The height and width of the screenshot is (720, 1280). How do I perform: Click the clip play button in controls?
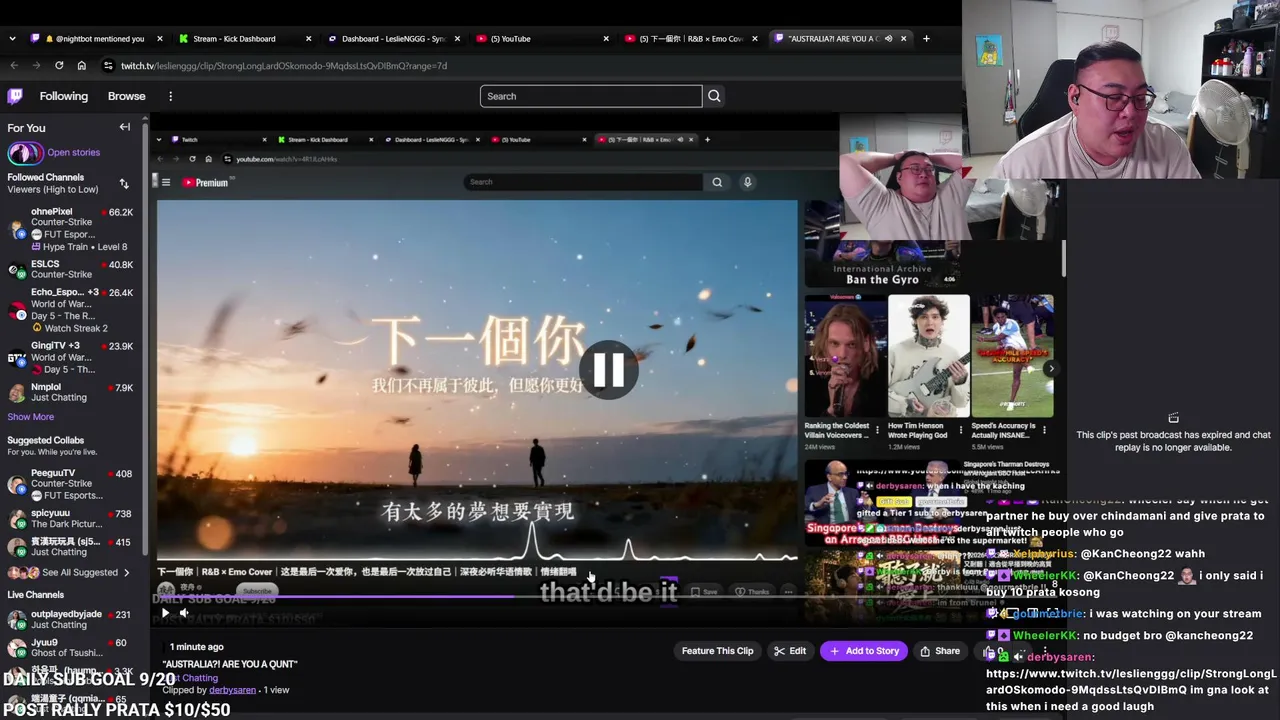165,613
